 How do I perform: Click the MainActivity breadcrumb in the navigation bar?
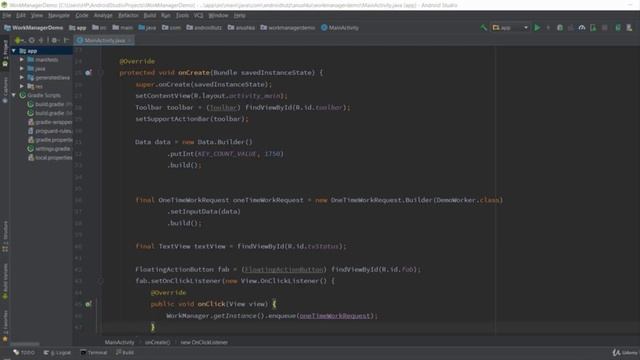click(340, 28)
